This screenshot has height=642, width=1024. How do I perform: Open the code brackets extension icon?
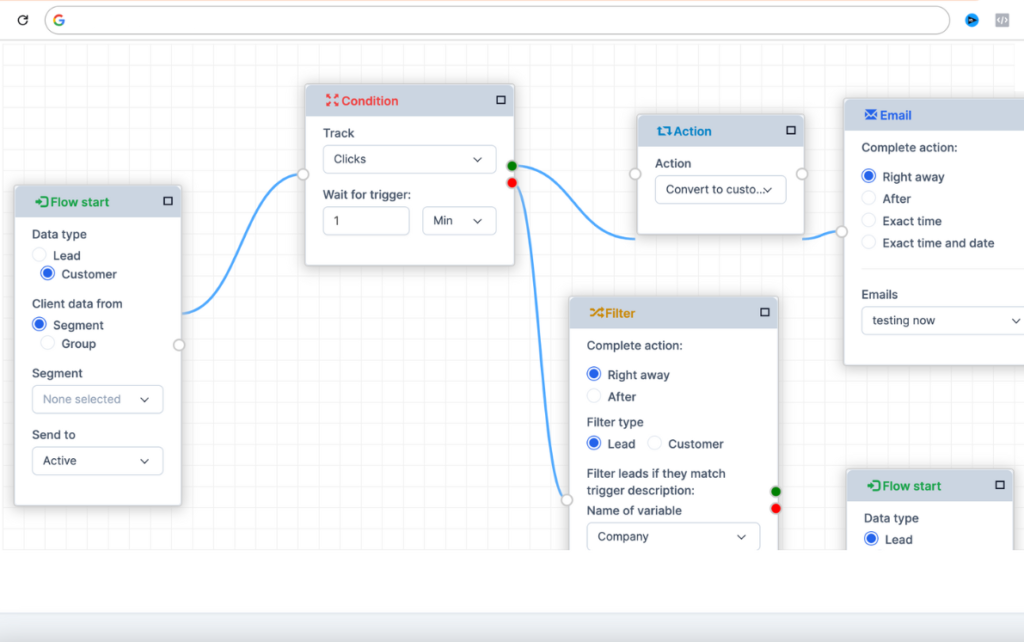(1002, 20)
